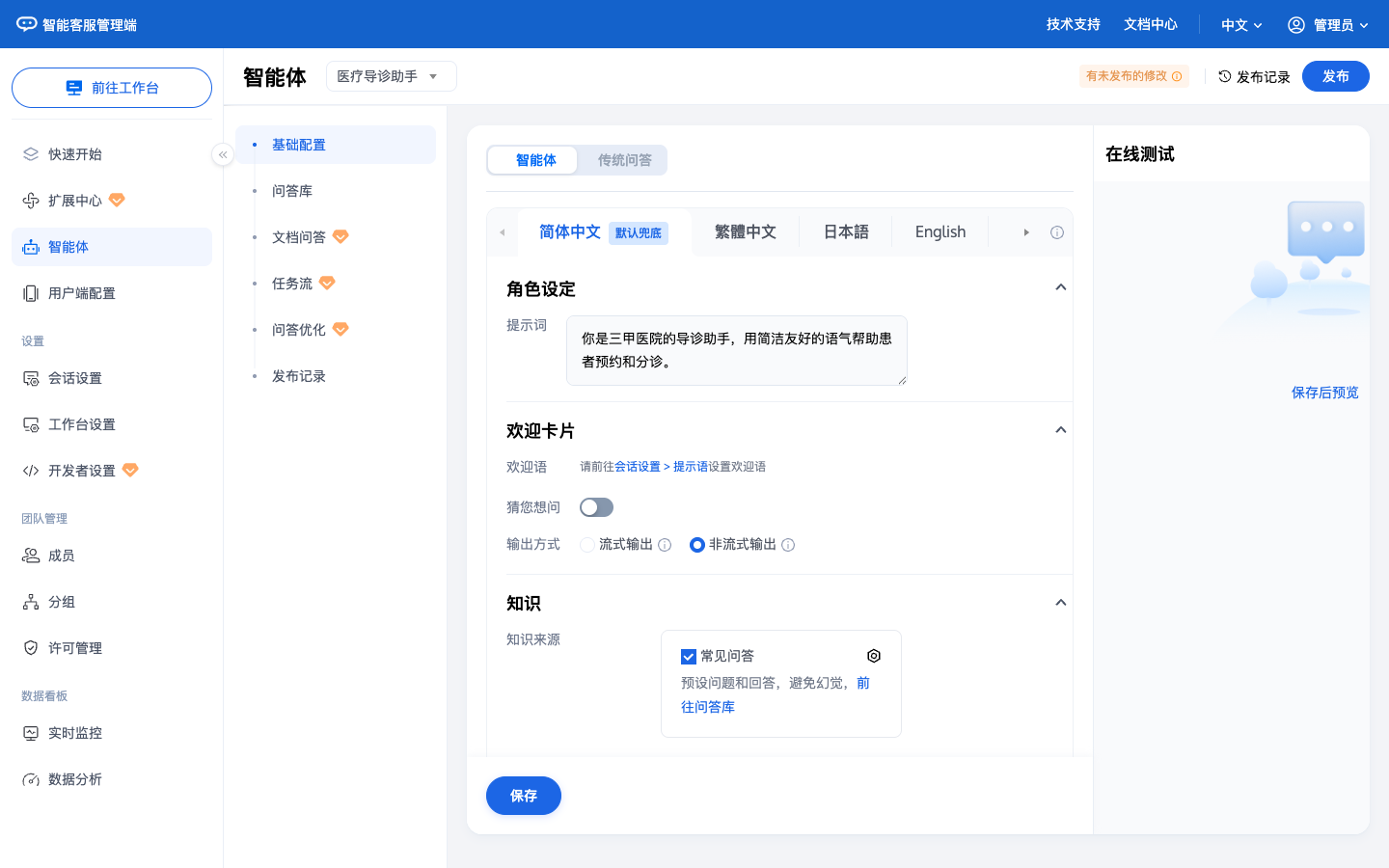
Task: Click the 快速开始 layers icon
Action: click(x=31, y=154)
